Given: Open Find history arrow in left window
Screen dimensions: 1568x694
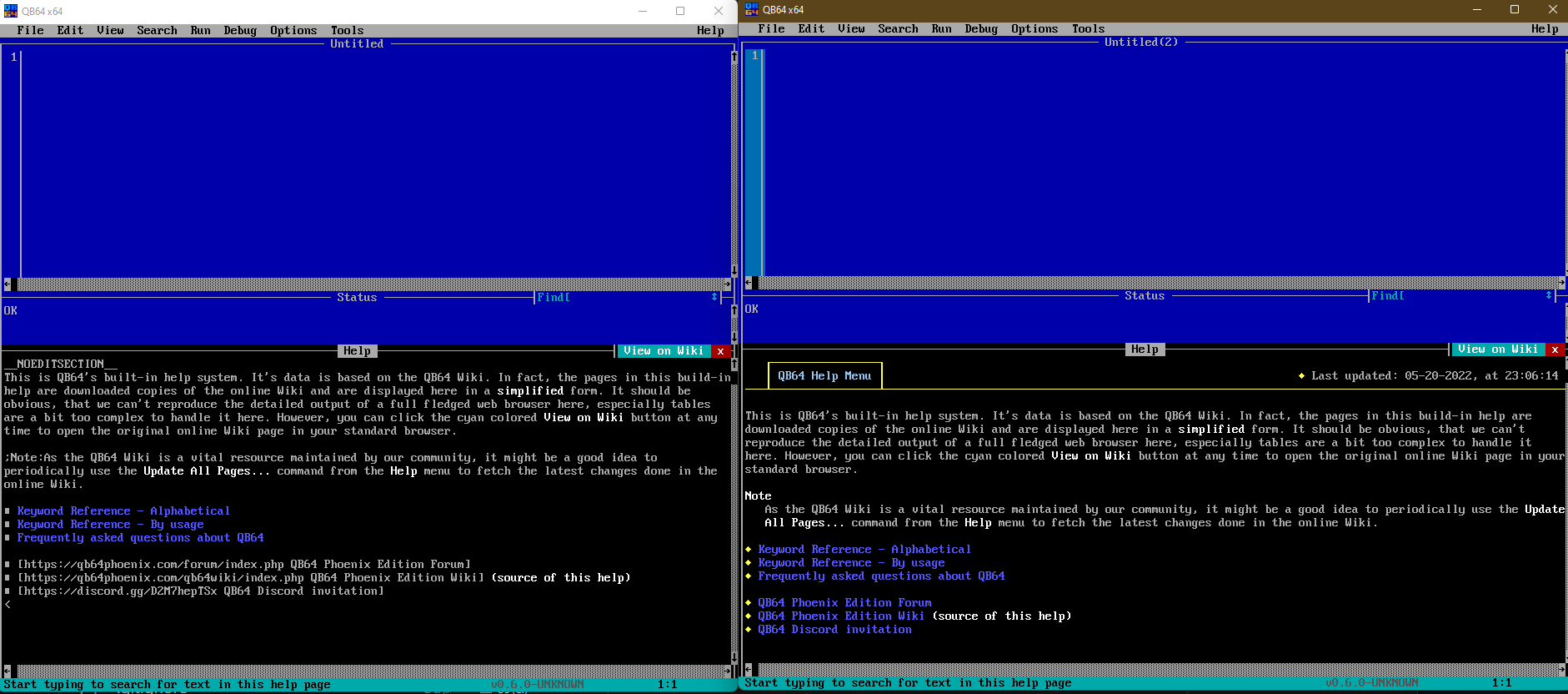Looking at the screenshot, I should (x=714, y=297).
